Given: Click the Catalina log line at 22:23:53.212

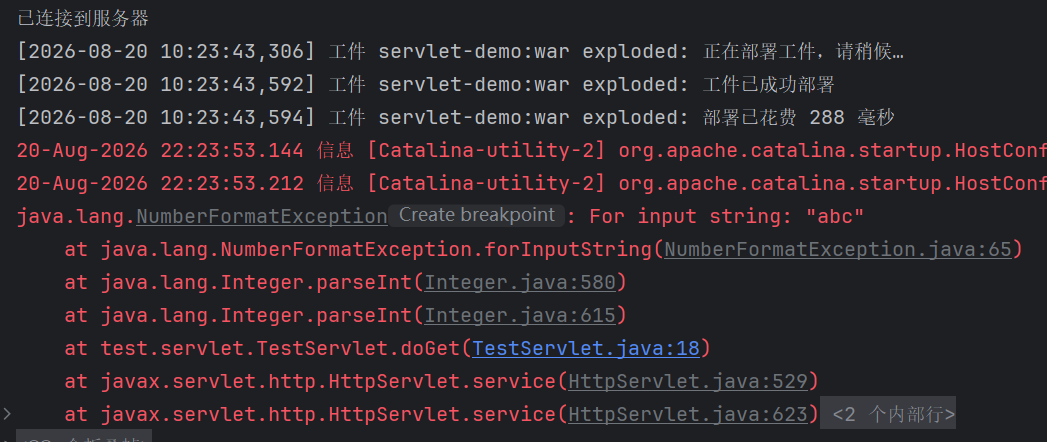Looking at the screenshot, I should [532, 184].
